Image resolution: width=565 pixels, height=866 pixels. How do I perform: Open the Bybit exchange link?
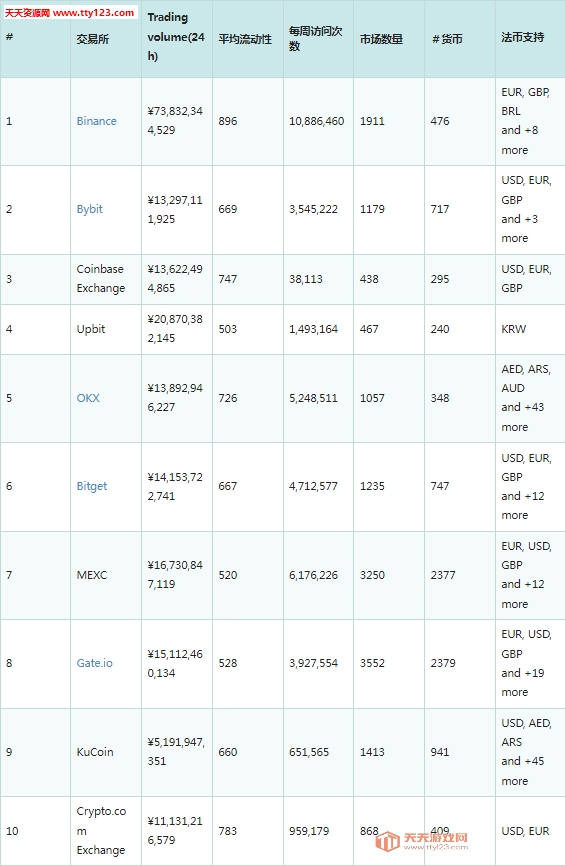[x=89, y=209]
